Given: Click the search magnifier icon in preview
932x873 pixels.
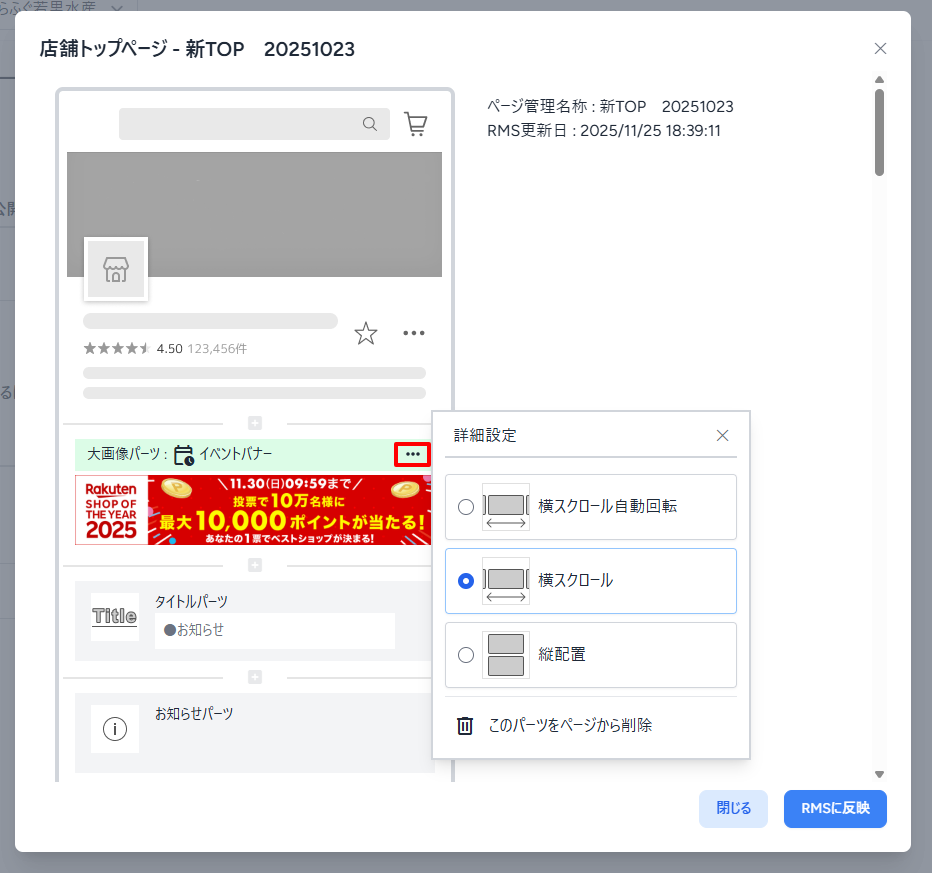Looking at the screenshot, I should point(370,124).
